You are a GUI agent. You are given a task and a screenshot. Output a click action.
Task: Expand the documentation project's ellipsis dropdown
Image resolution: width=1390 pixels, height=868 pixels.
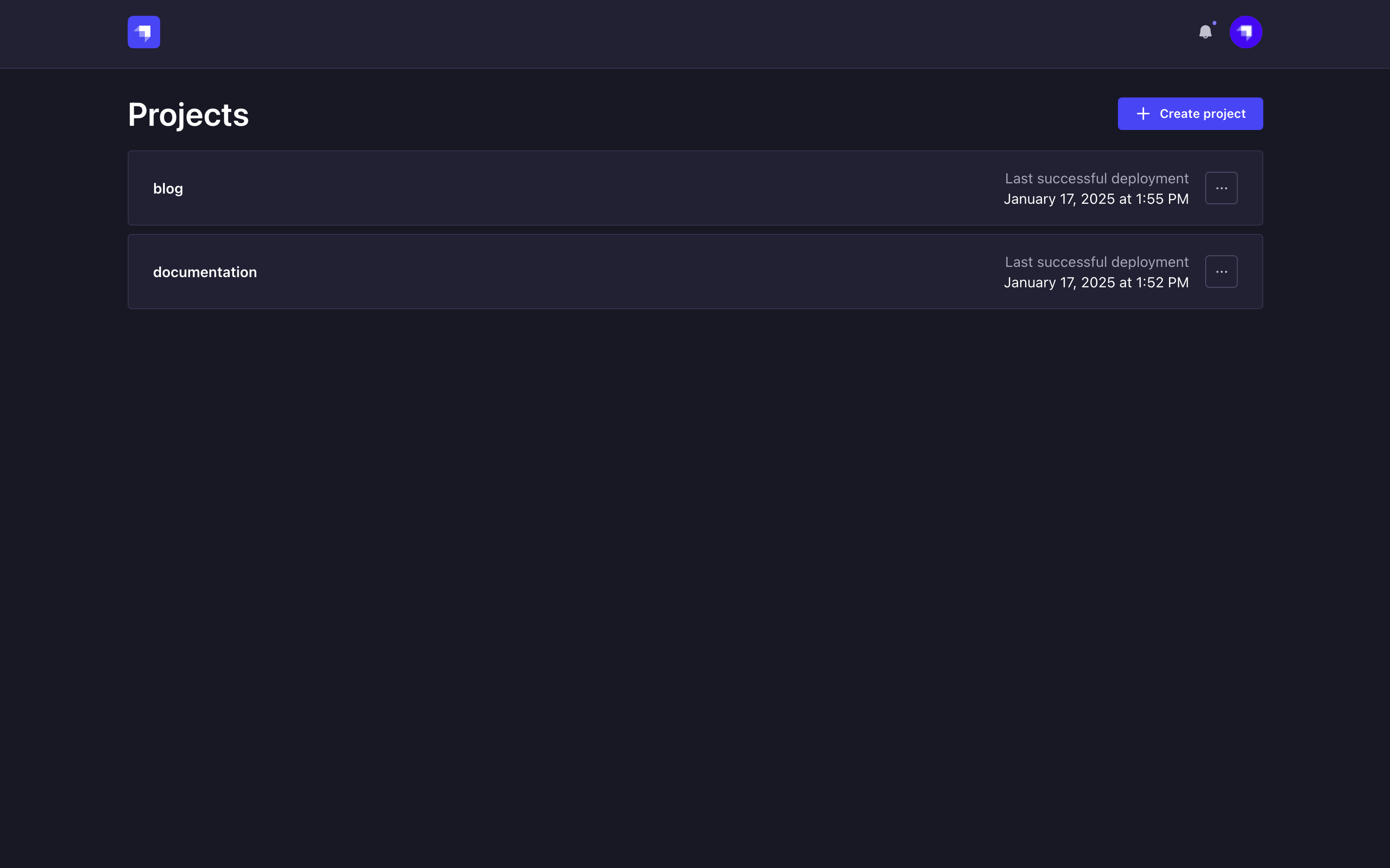coord(1222,271)
